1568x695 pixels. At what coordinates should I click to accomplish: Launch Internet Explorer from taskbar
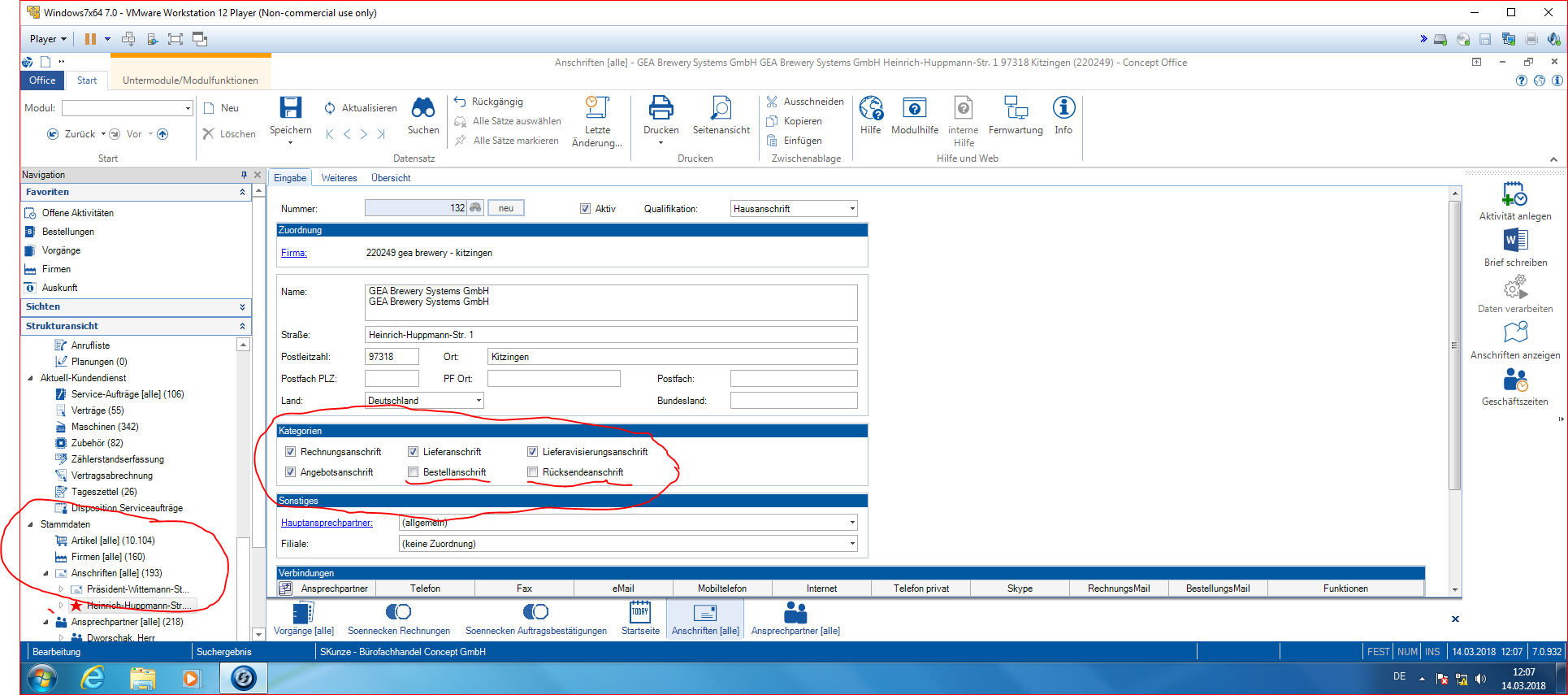point(93,677)
